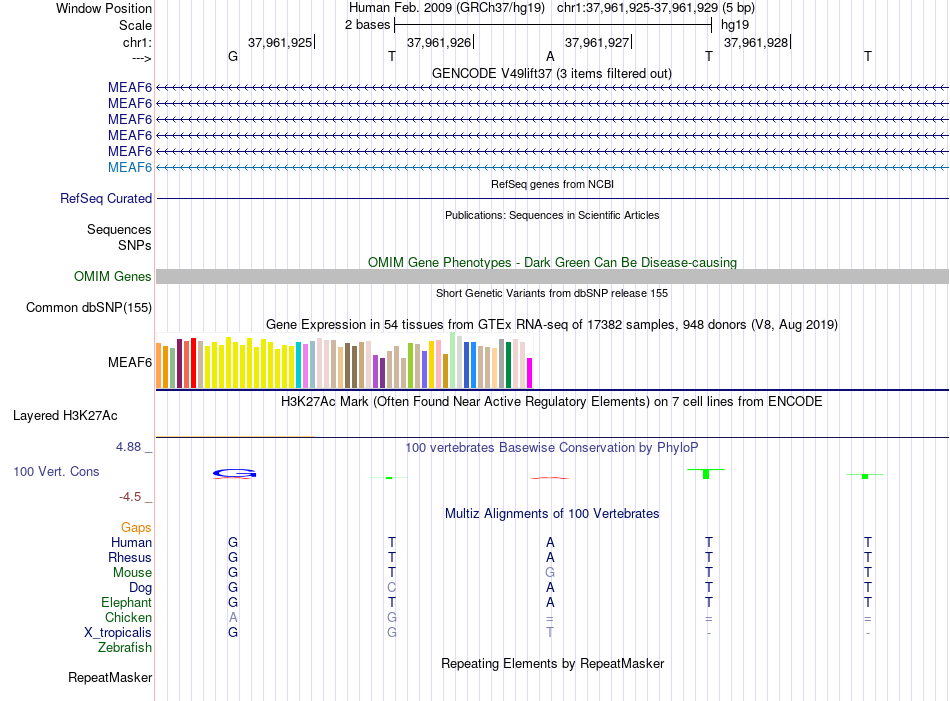950x701 pixels.
Task: Click the magenta last bar in GTEx chart
Action: click(530, 373)
